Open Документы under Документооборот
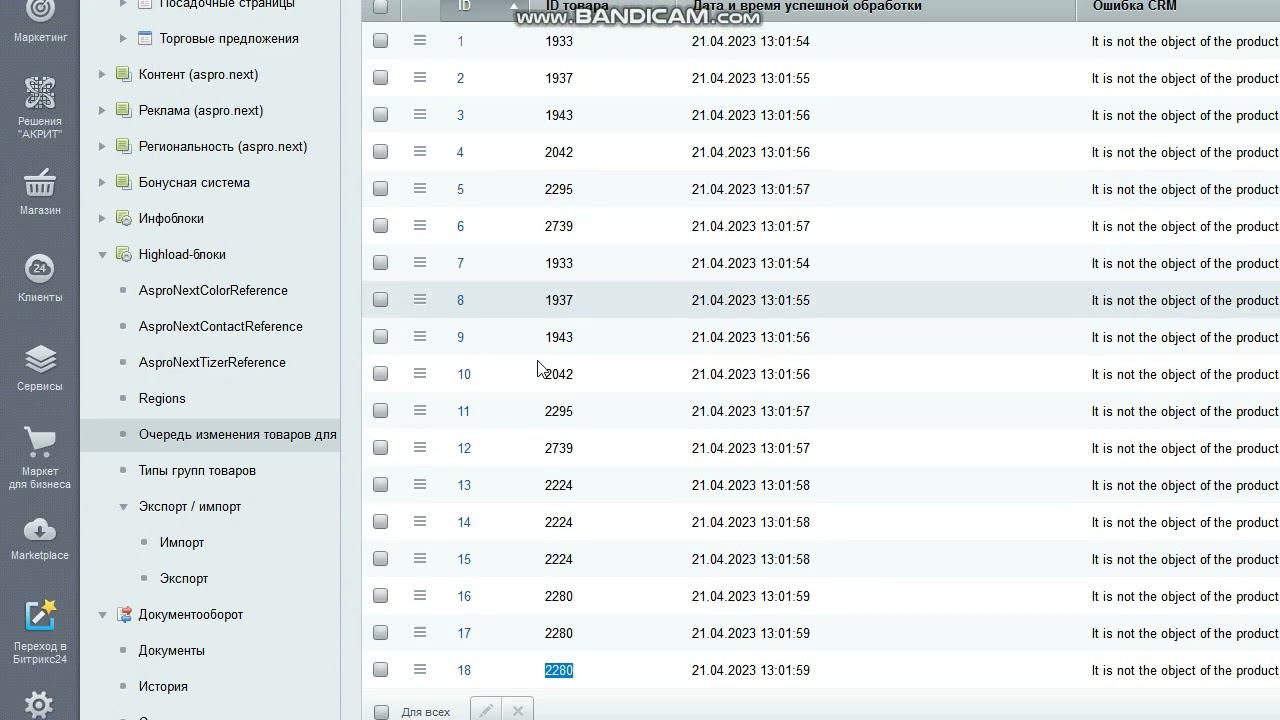Screen dimensions: 1280x720 [172, 650]
